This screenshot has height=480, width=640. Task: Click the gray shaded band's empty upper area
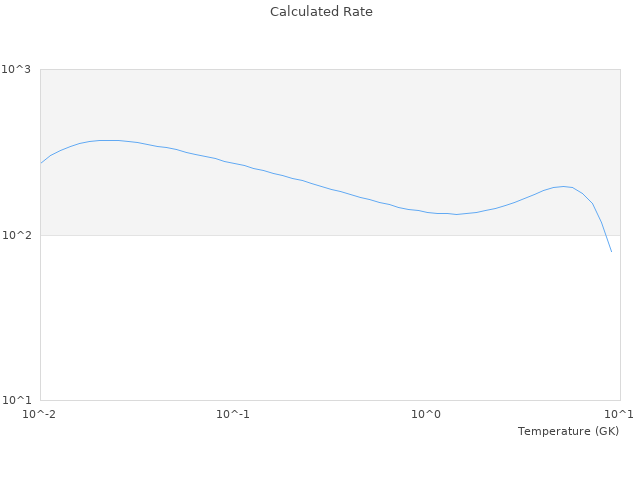[x=330, y=100]
